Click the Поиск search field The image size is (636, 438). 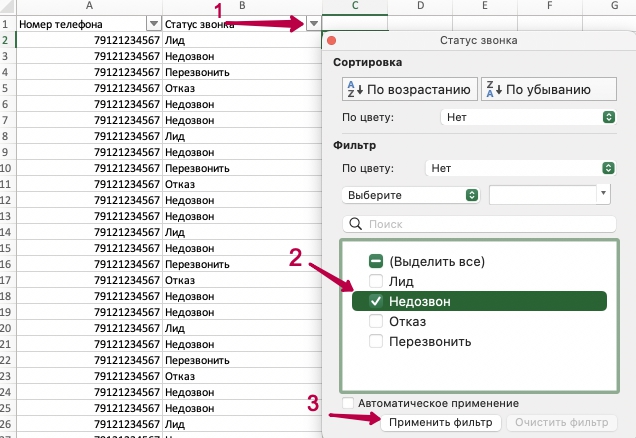(x=479, y=224)
